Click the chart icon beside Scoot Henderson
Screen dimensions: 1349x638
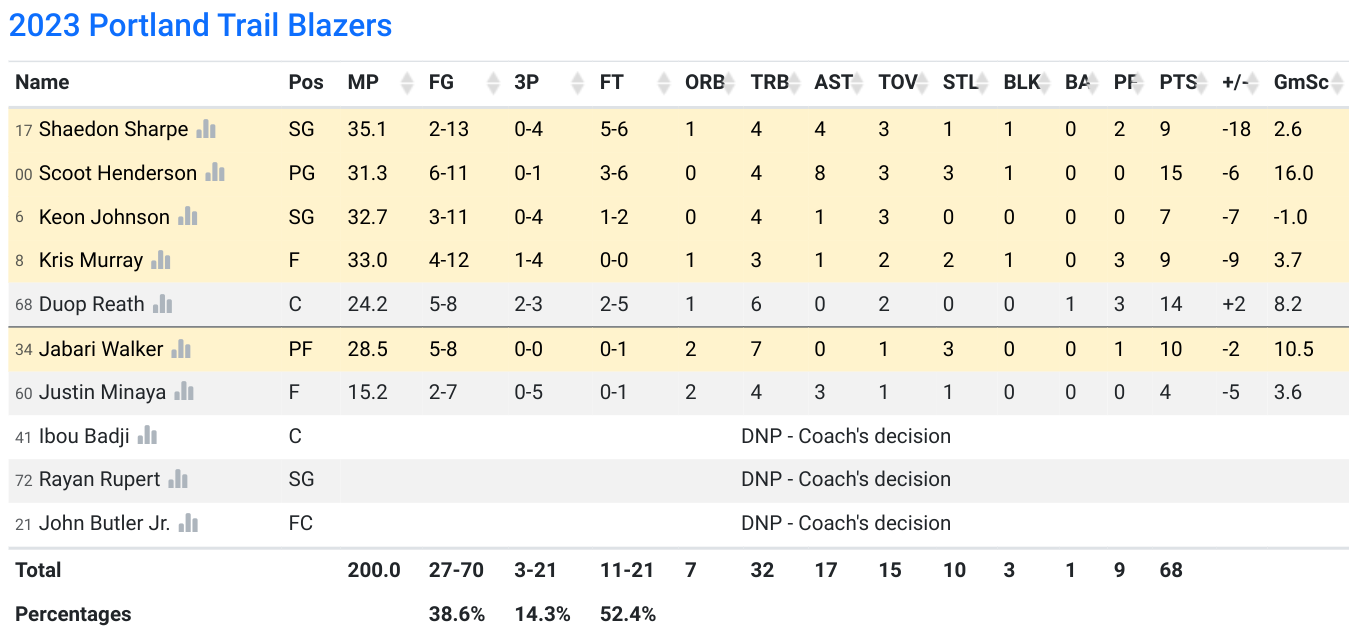tap(215, 173)
